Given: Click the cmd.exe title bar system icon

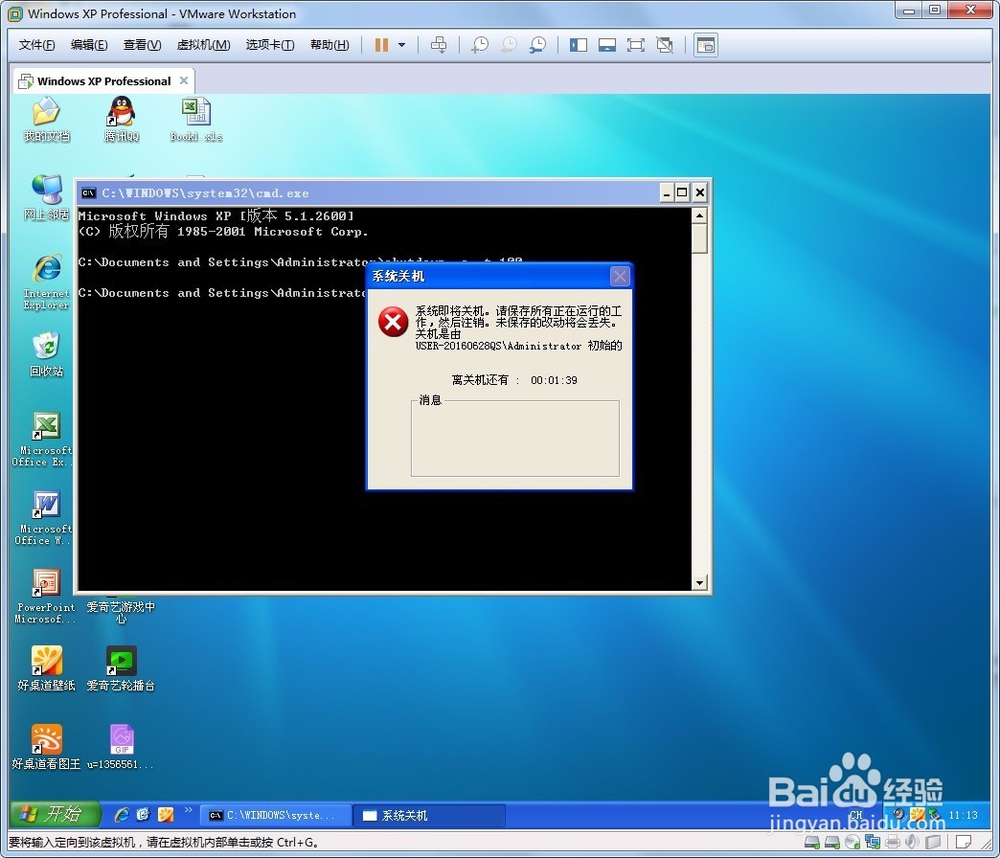Looking at the screenshot, I should 89,193.
